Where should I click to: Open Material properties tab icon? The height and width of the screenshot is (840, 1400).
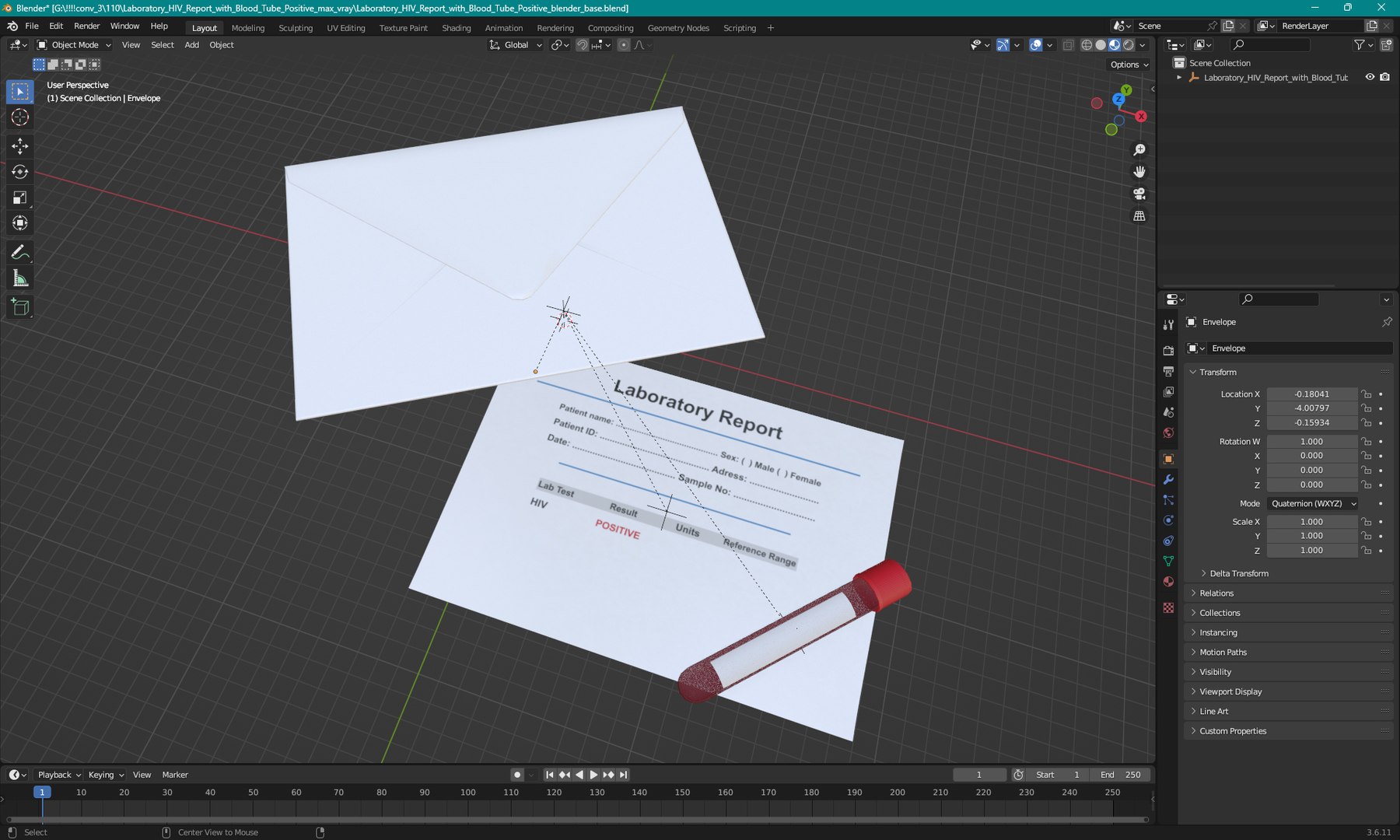click(1168, 582)
